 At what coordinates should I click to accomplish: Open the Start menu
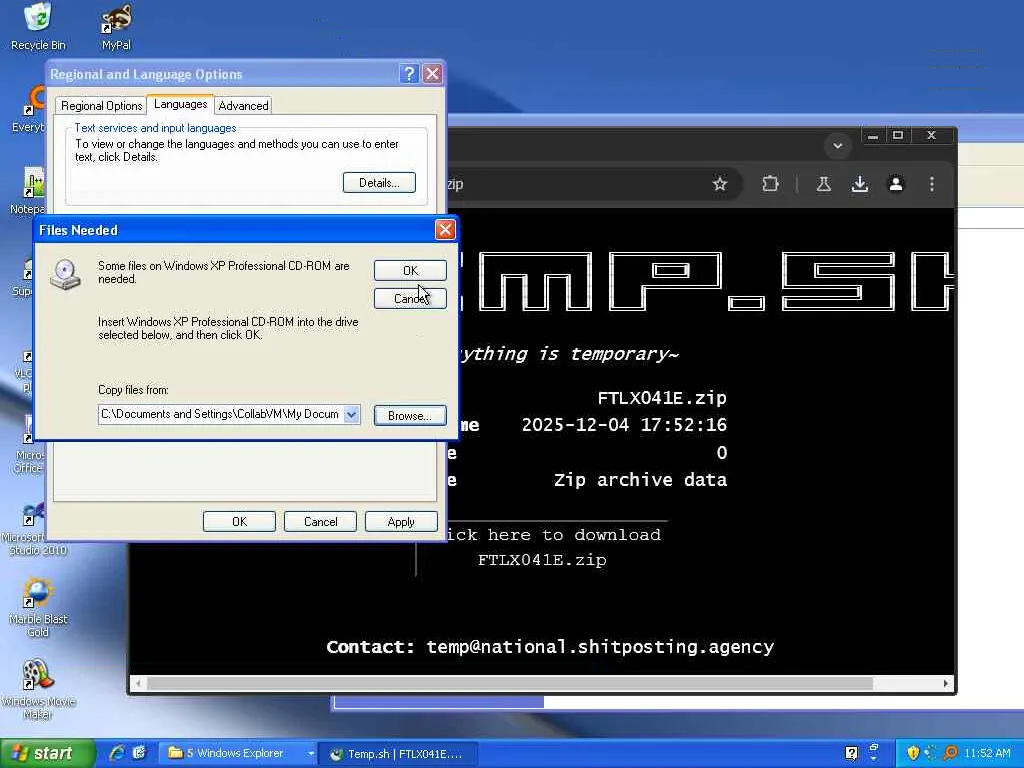(x=47, y=753)
